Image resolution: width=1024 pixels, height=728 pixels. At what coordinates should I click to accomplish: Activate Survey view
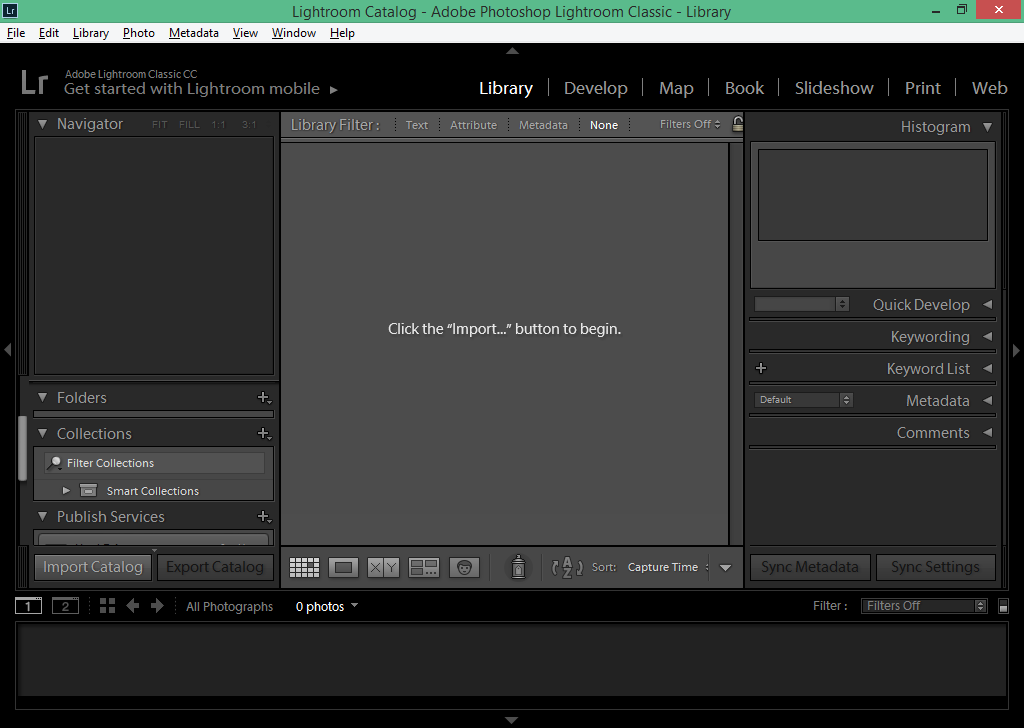click(423, 567)
